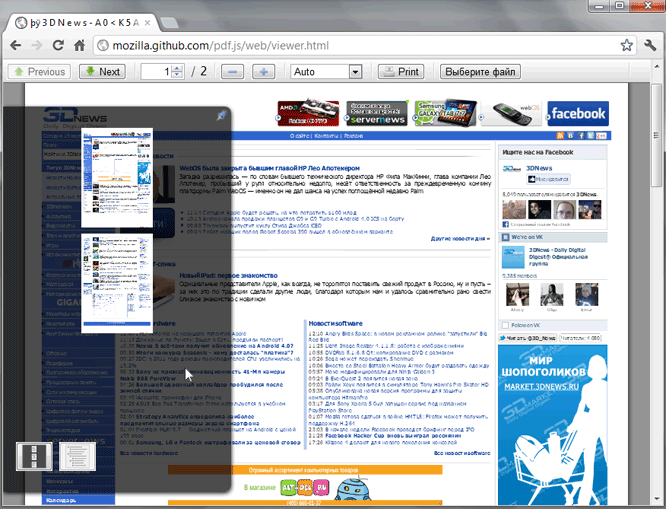Viewport: 666px width, 509px height.
Task: Go to the Next page
Action: point(101,72)
